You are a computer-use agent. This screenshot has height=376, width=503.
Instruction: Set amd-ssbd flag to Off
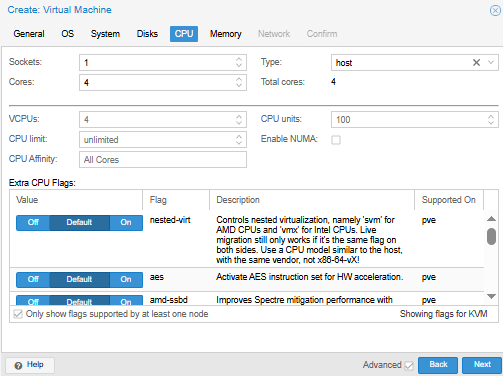pyautogui.click(x=33, y=300)
